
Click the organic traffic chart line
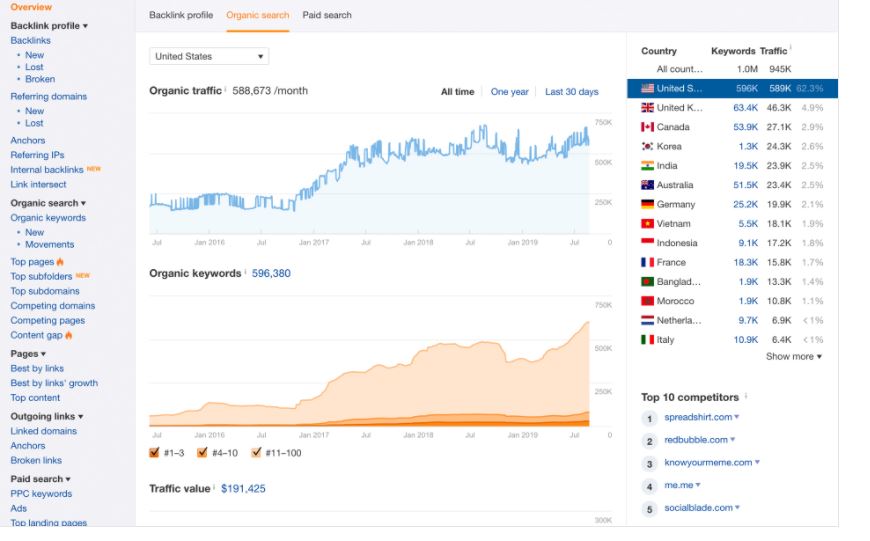click(x=369, y=166)
